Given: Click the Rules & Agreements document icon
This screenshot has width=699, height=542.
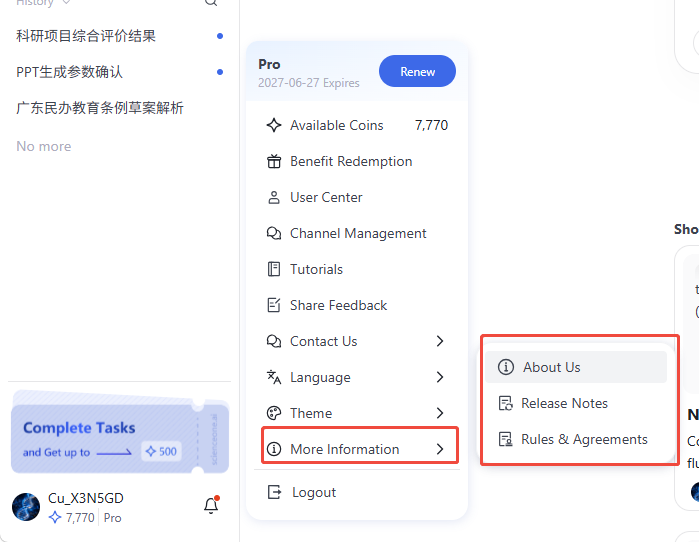Looking at the screenshot, I should point(506,439).
